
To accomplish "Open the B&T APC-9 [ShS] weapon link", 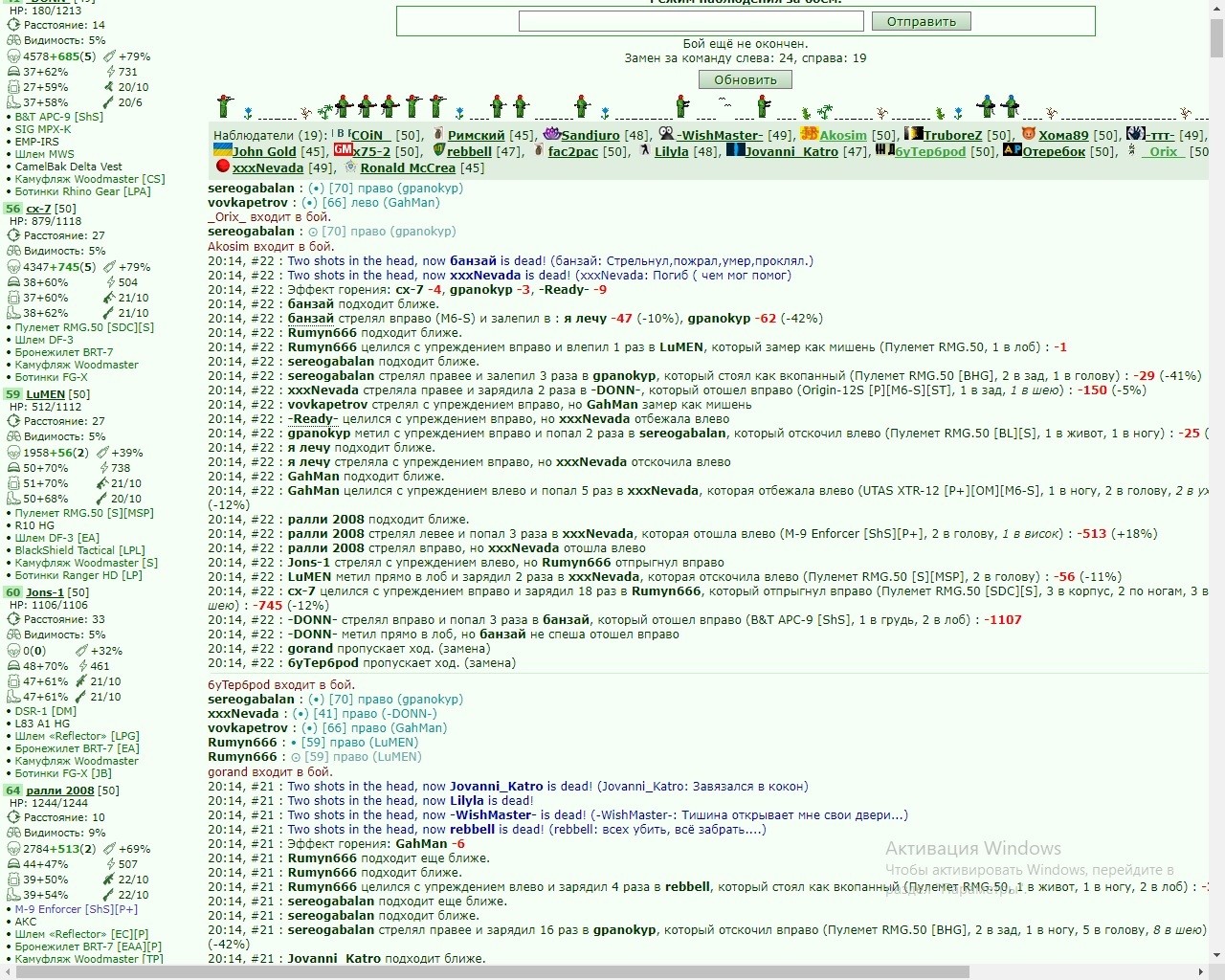I will coord(59,117).
